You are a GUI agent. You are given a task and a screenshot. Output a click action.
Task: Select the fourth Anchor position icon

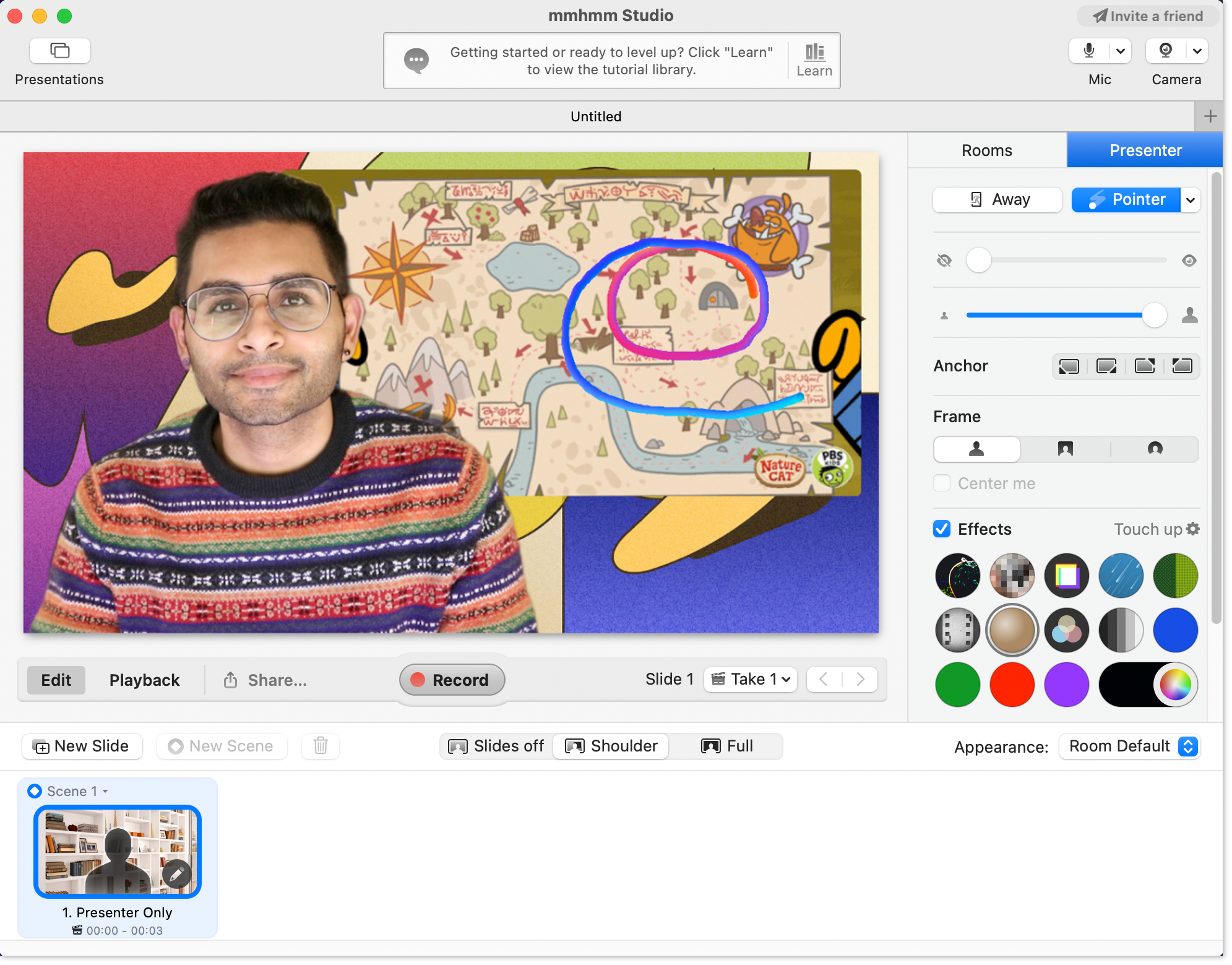click(1182, 366)
